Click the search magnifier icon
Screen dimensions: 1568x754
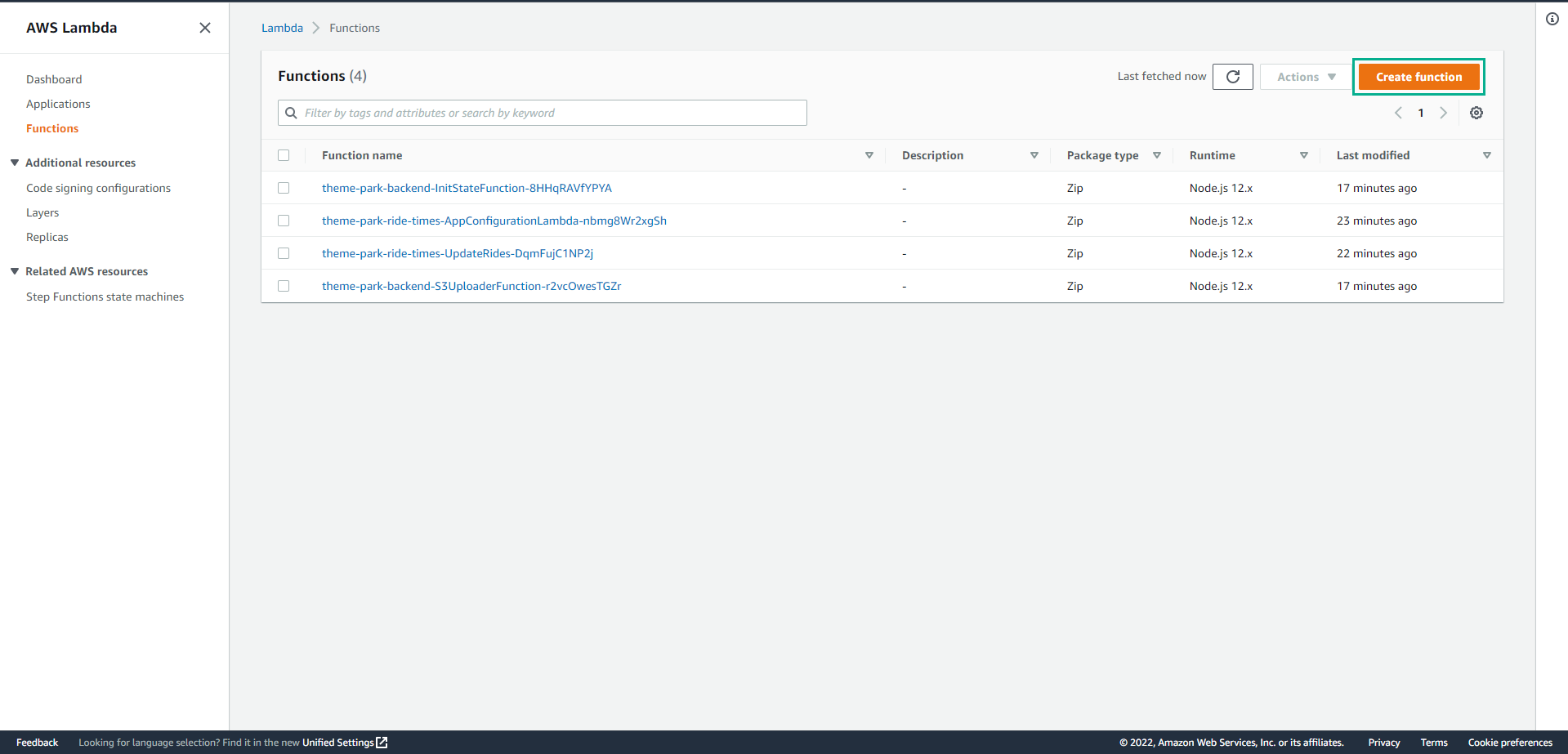pyautogui.click(x=291, y=113)
